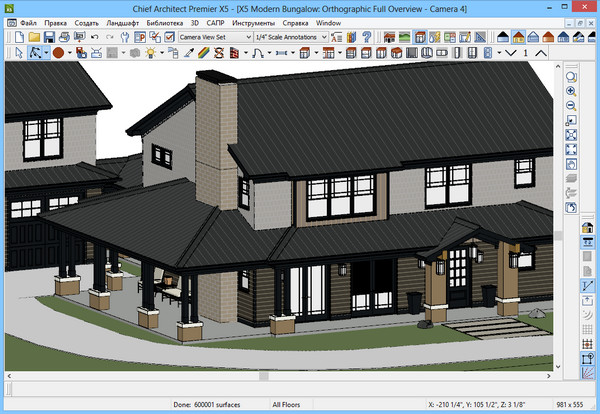The width and height of the screenshot is (600, 414).
Task: Toggle the object snaps square button
Action: [x=587, y=359]
